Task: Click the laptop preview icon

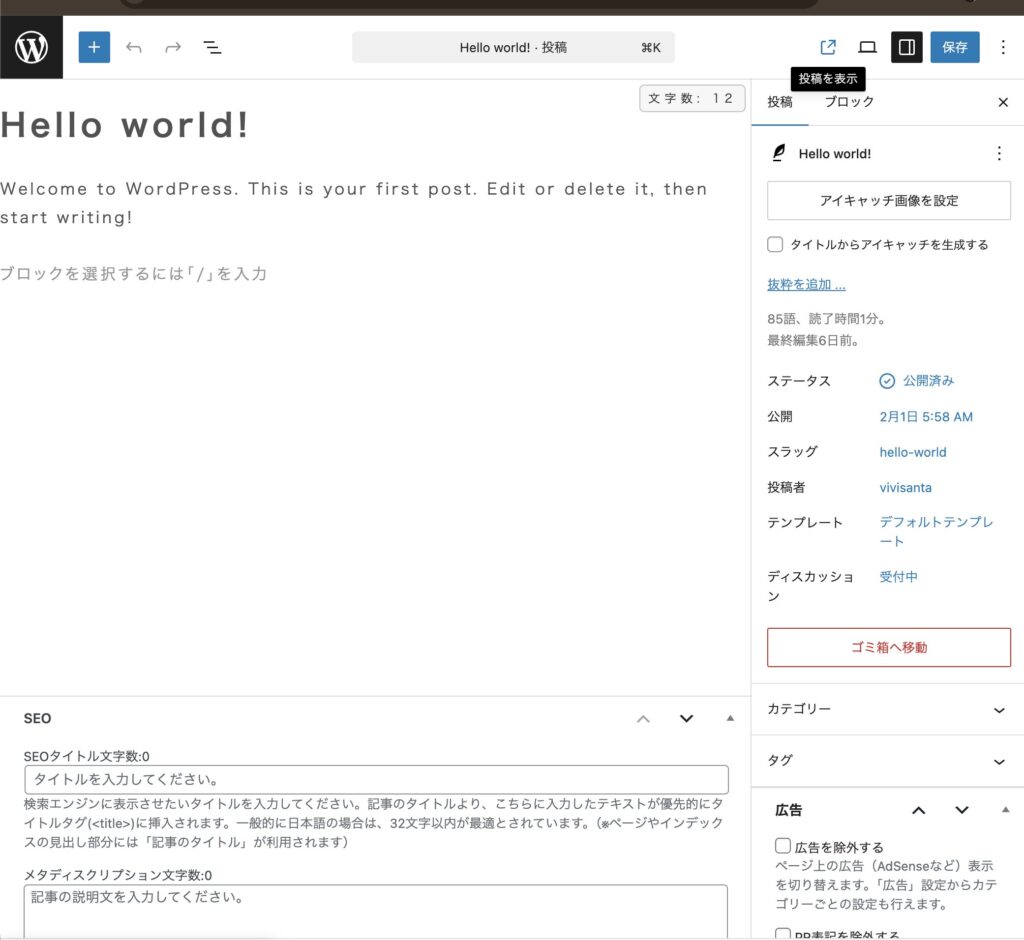Action: [x=867, y=47]
